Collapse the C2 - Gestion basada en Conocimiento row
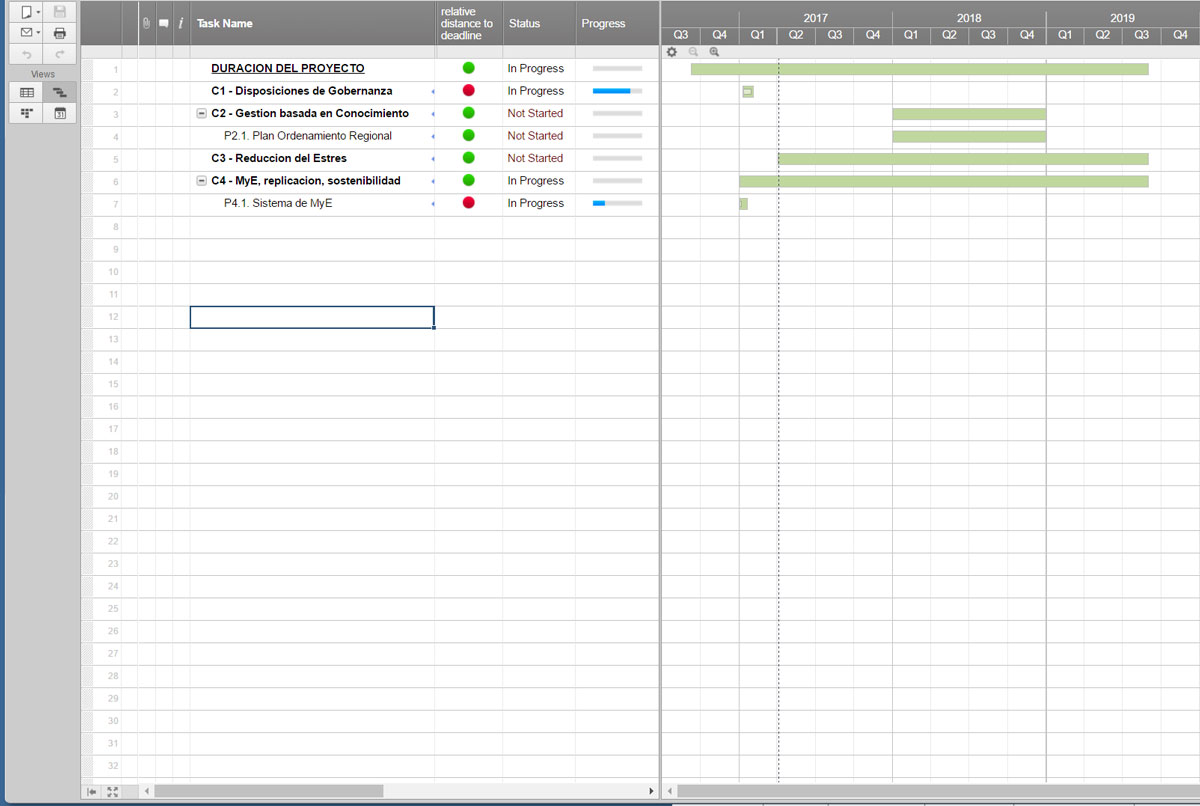This screenshot has width=1200, height=806. click(x=202, y=114)
